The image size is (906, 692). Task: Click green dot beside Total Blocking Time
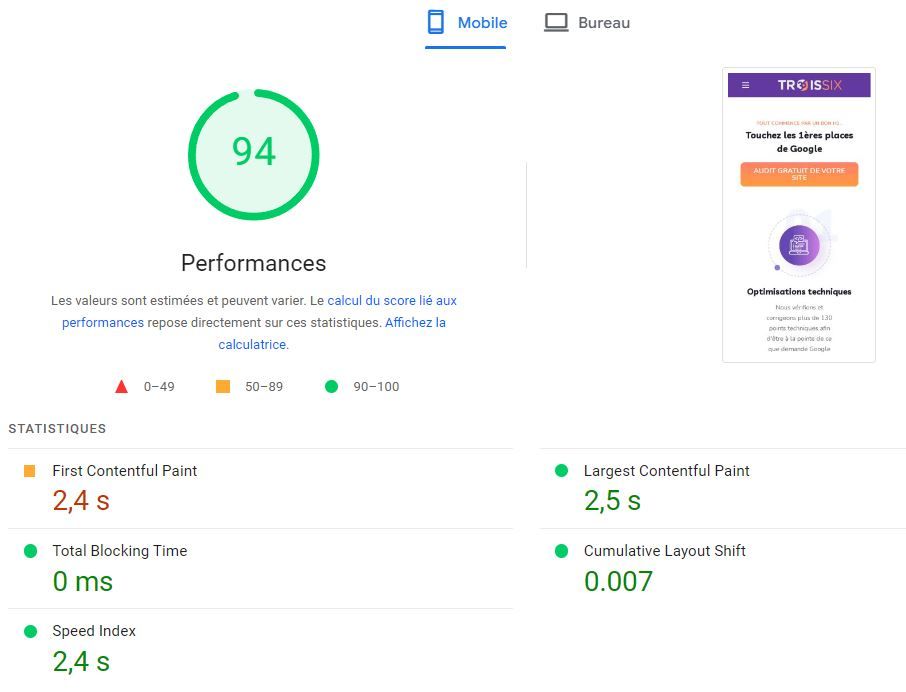tap(30, 551)
